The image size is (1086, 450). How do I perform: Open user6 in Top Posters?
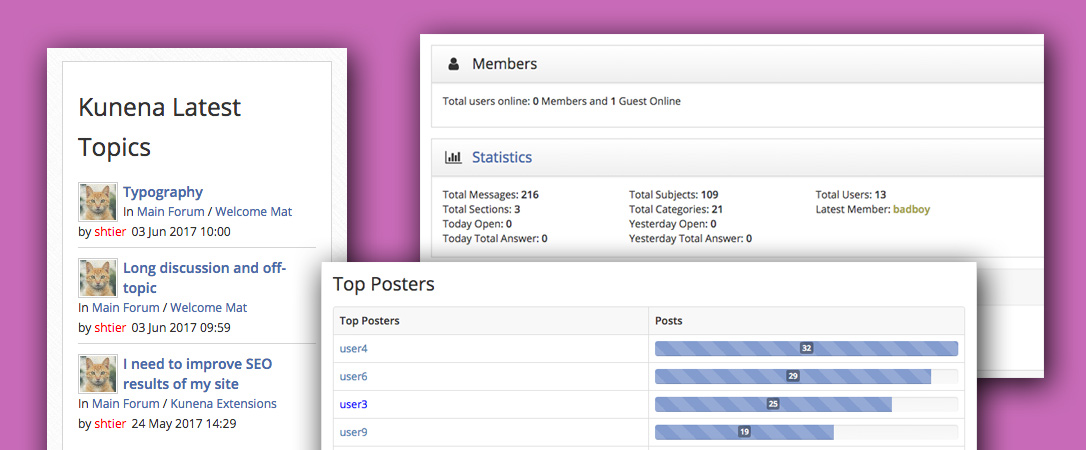pyautogui.click(x=353, y=377)
